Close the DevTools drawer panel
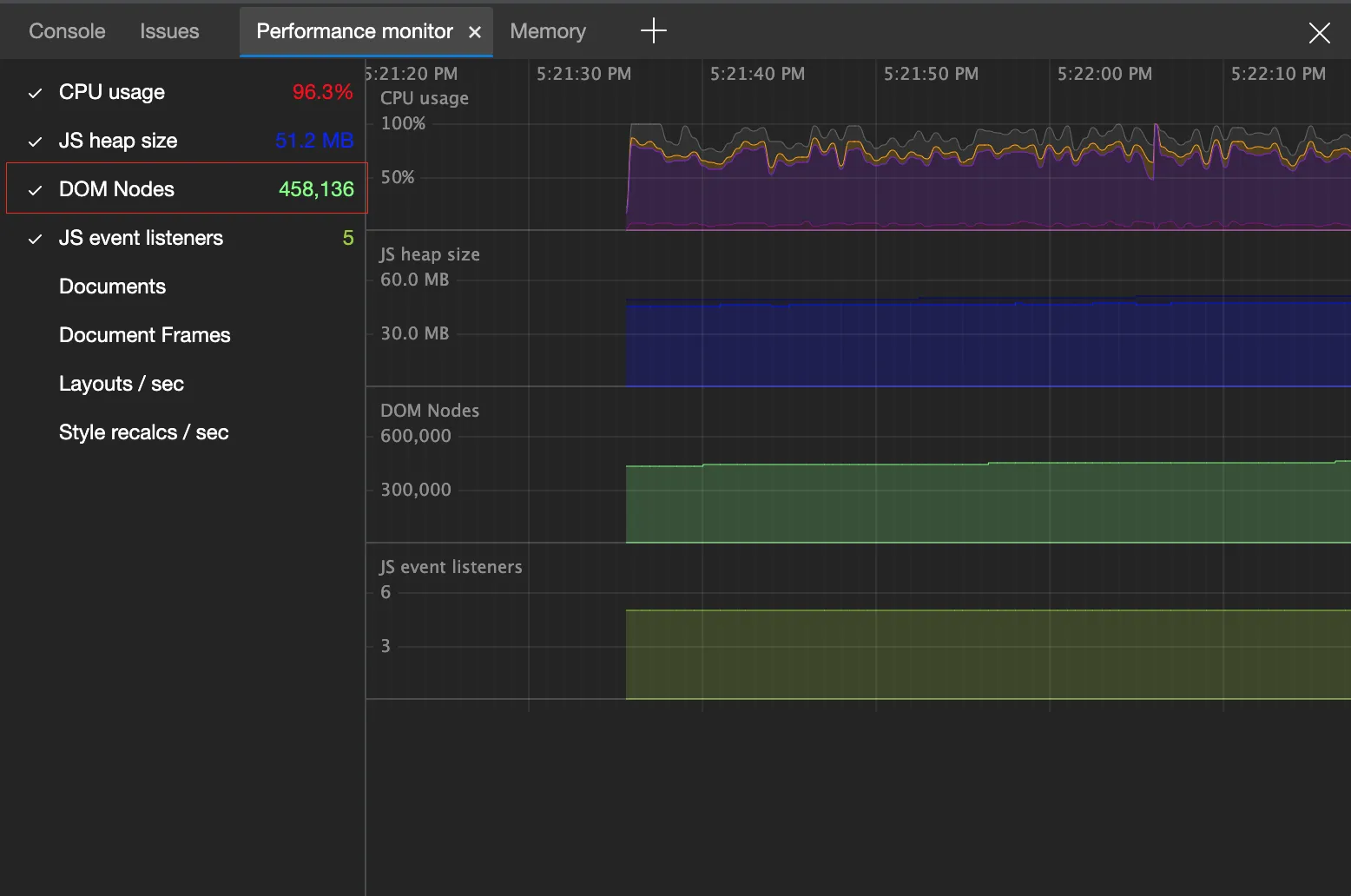Screen dimensions: 1351x896 point(1319,33)
